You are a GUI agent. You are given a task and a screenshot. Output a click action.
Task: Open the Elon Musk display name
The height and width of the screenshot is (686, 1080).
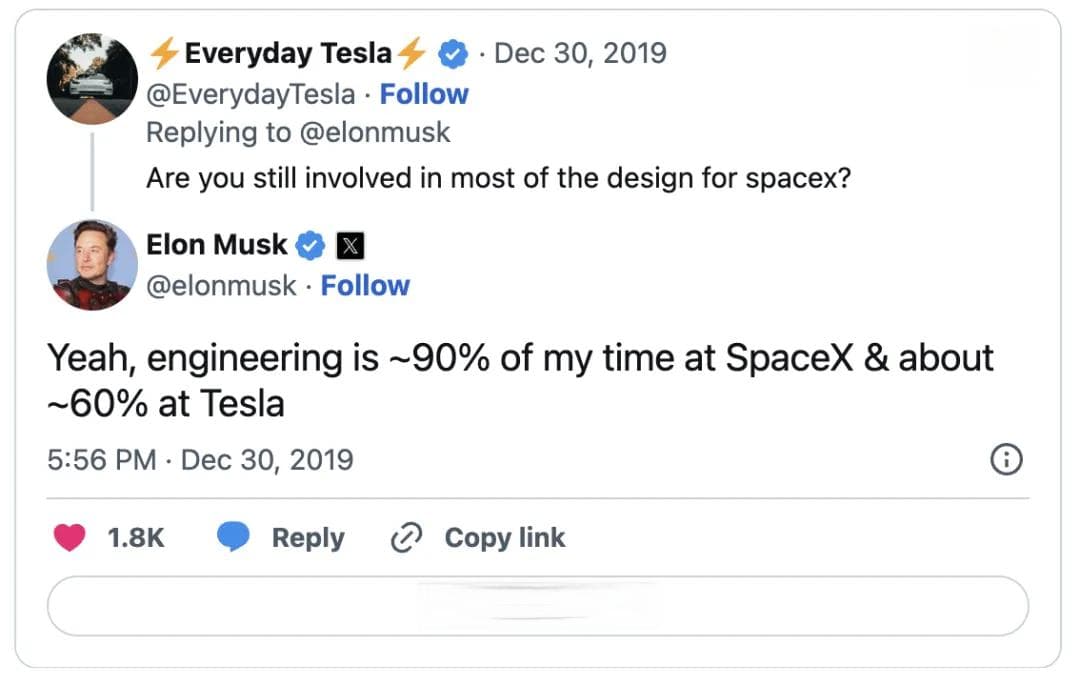216,245
